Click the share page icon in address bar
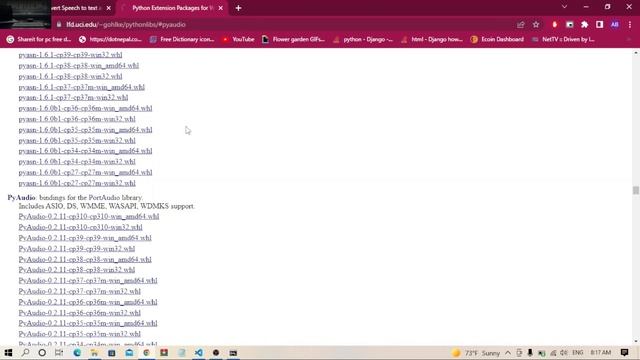Screen dimensions: 640x360 (520, 25)
